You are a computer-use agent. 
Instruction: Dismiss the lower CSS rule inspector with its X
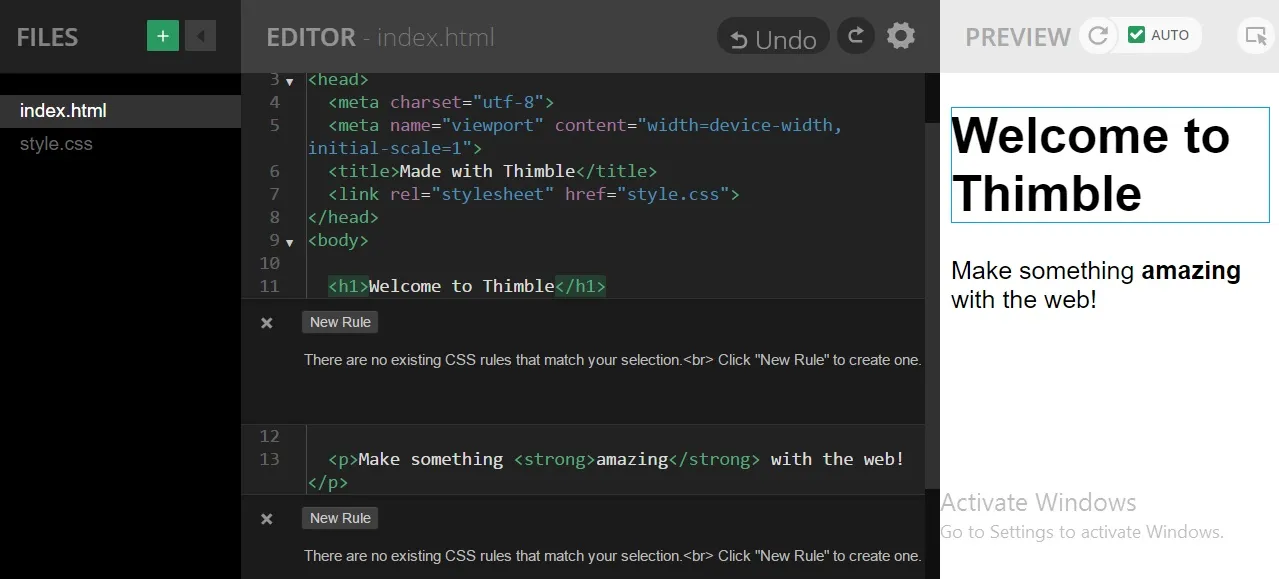click(265, 518)
